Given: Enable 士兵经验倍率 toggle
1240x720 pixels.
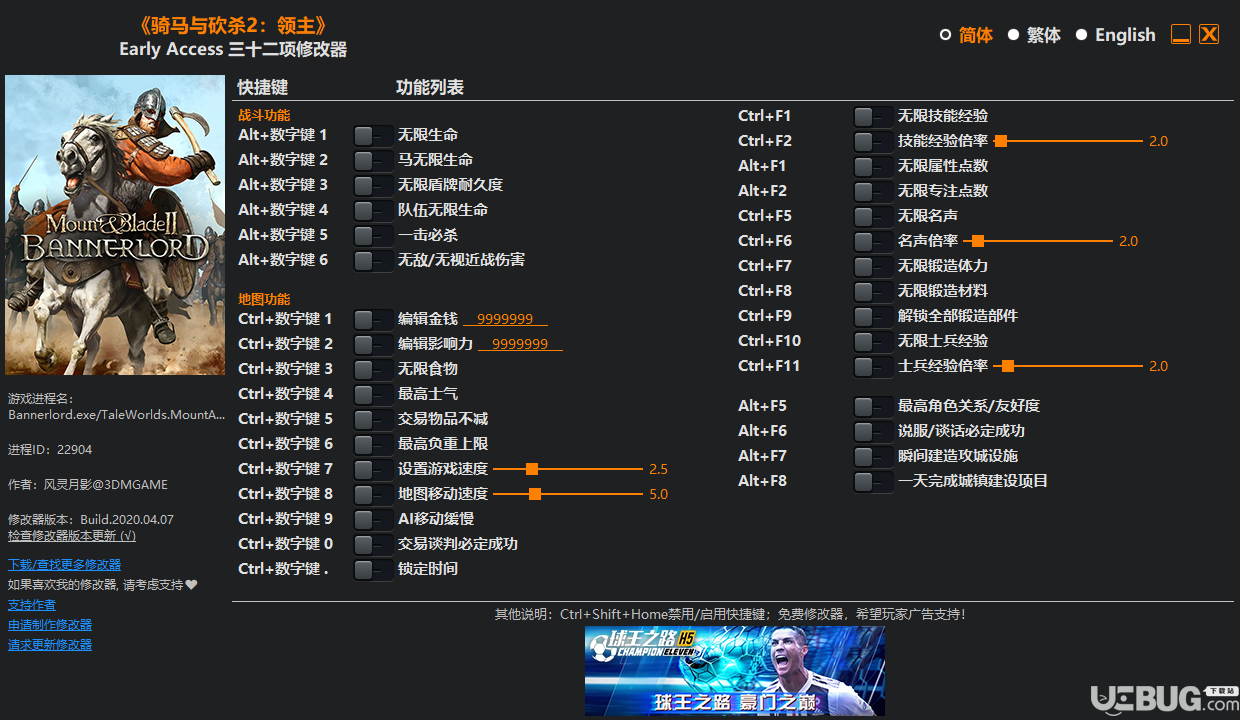Looking at the screenshot, I should pos(873,366).
